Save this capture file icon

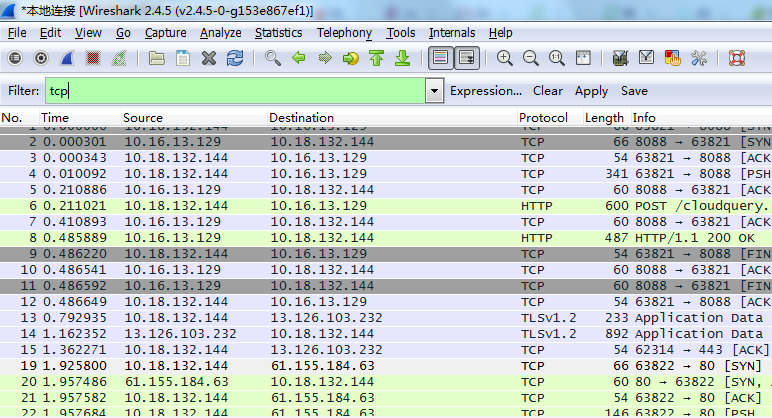click(x=183, y=58)
